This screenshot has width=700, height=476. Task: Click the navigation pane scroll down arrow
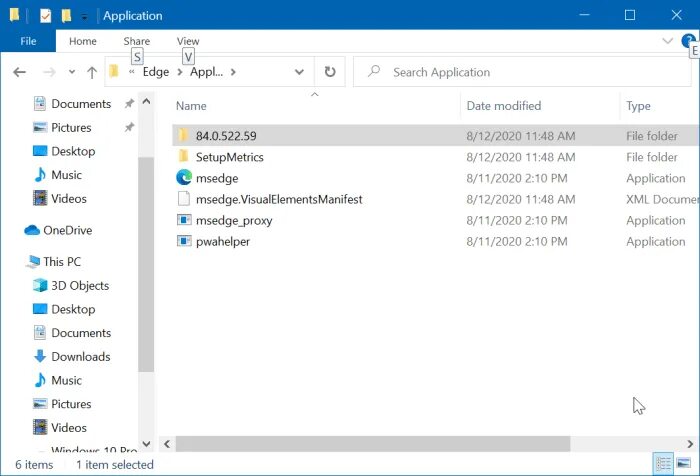[x=146, y=443]
